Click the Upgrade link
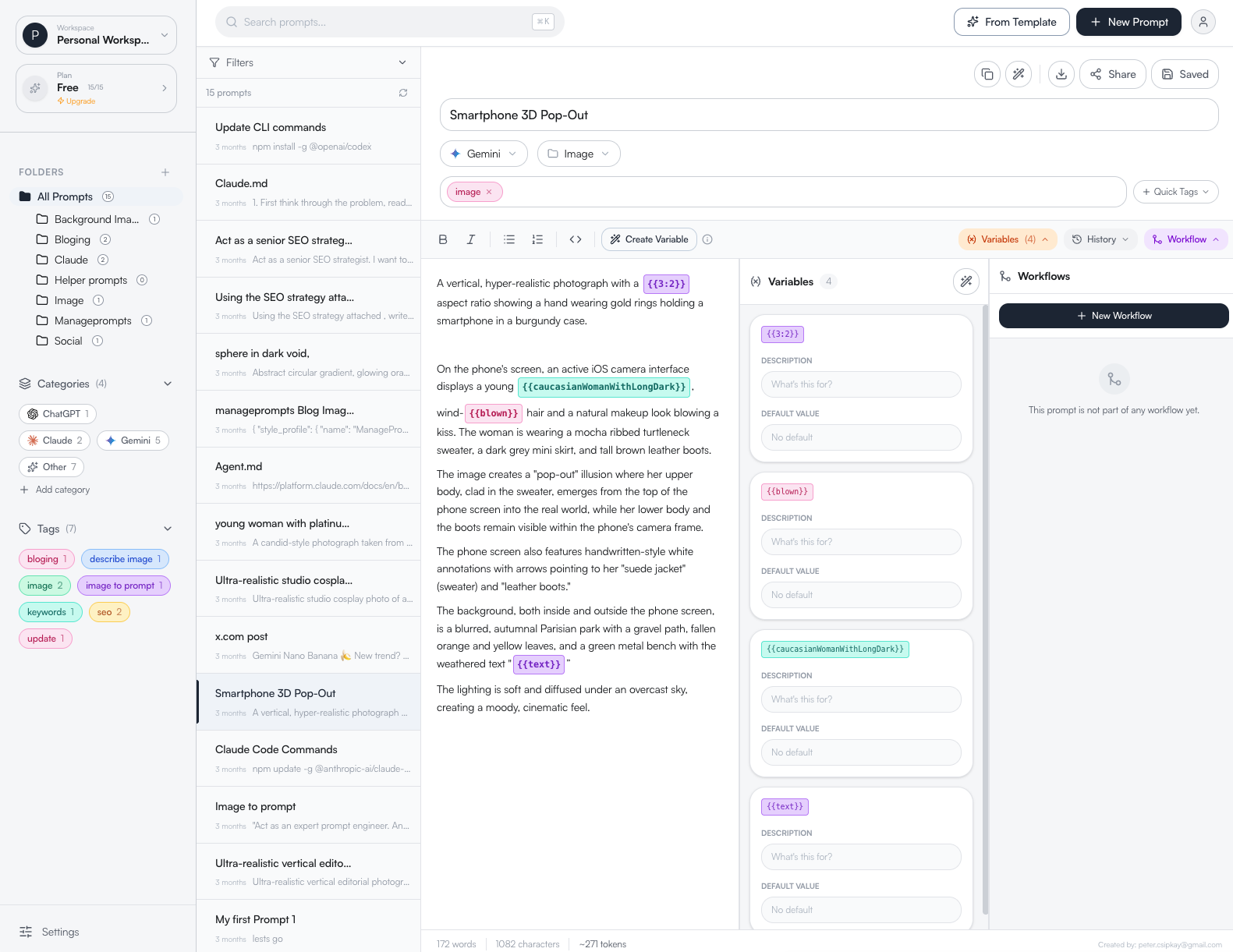Image resolution: width=1233 pixels, height=952 pixels. click(76, 101)
